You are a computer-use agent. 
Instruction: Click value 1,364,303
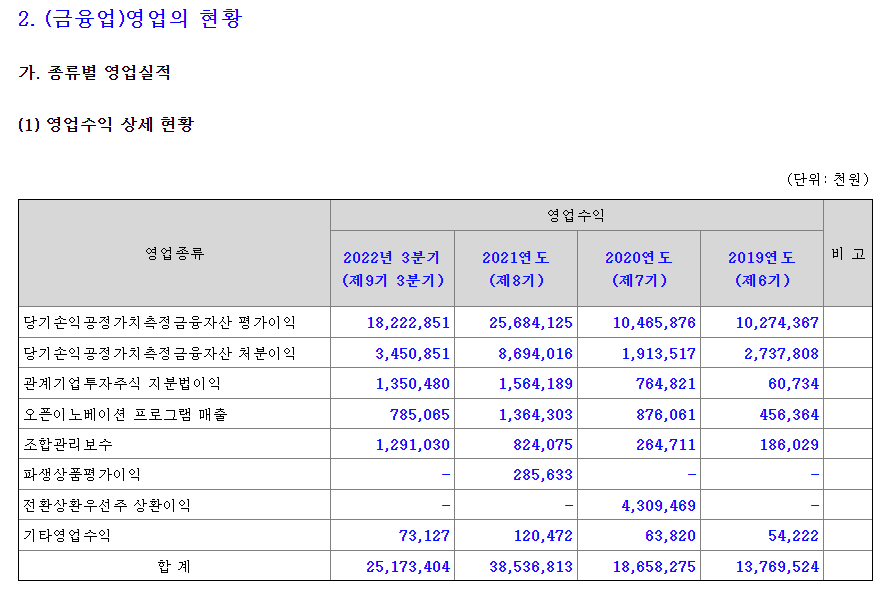coord(536,415)
